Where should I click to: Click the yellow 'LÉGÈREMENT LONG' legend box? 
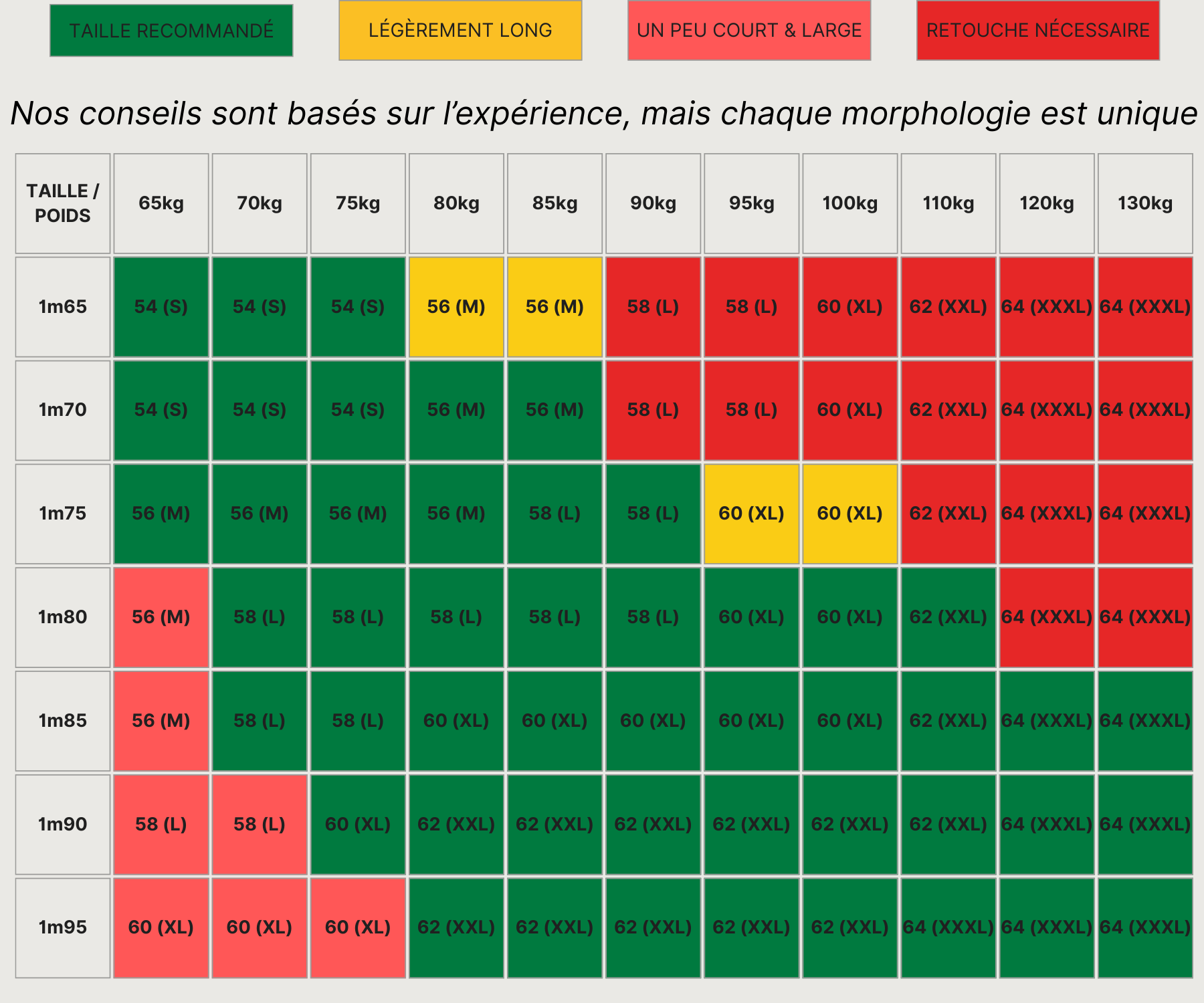(x=460, y=31)
